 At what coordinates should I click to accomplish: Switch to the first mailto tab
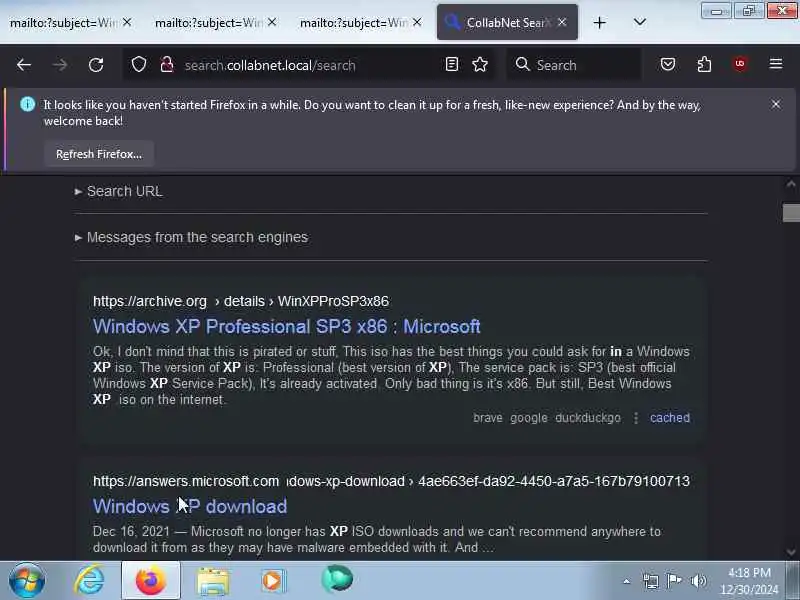coord(64,23)
